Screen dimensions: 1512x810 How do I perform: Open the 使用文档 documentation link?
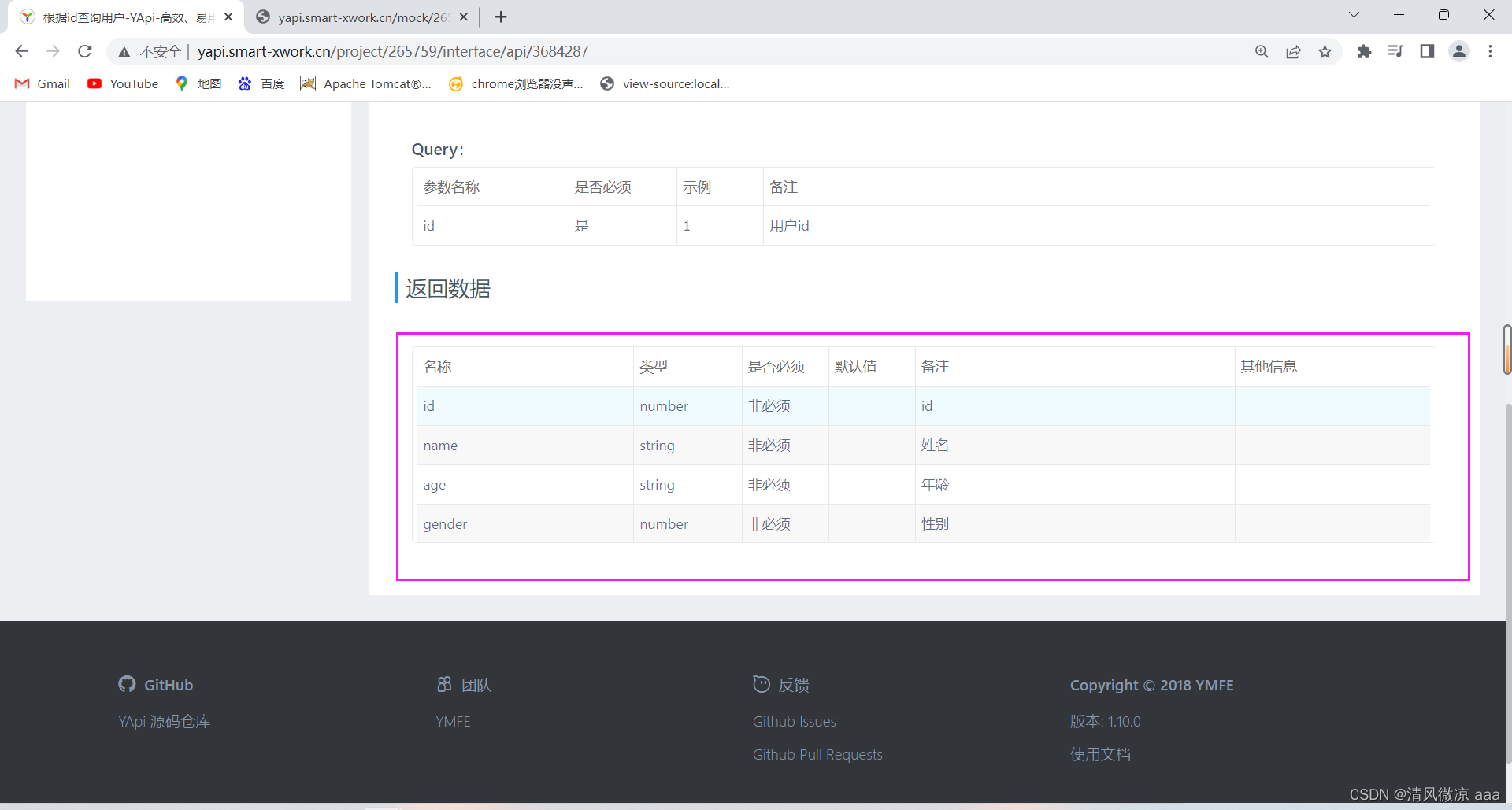1100,754
